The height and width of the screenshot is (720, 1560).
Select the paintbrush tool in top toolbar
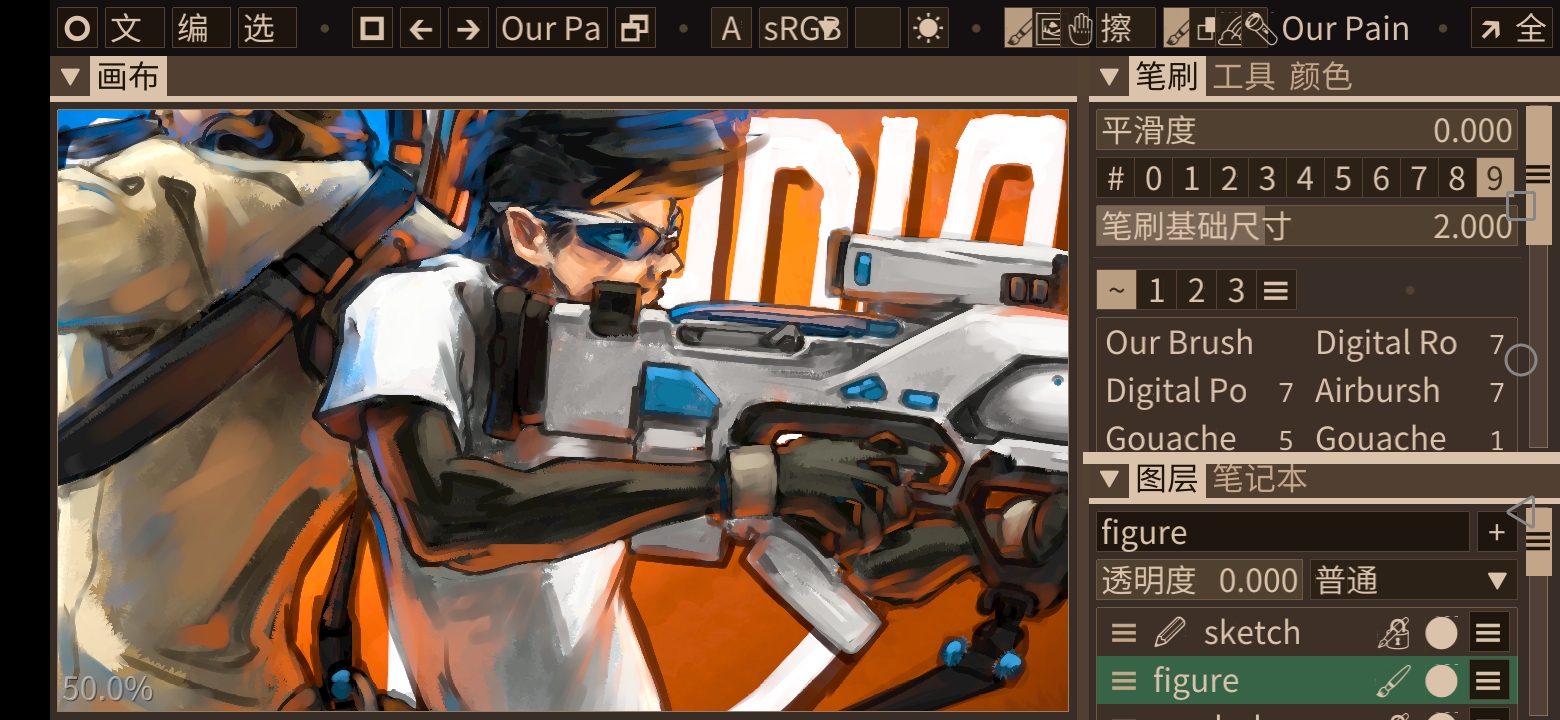click(1018, 29)
